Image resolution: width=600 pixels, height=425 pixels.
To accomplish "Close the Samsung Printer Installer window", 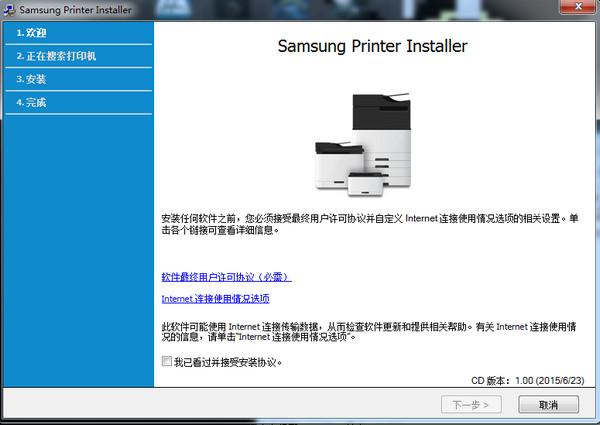I will pos(579,7).
